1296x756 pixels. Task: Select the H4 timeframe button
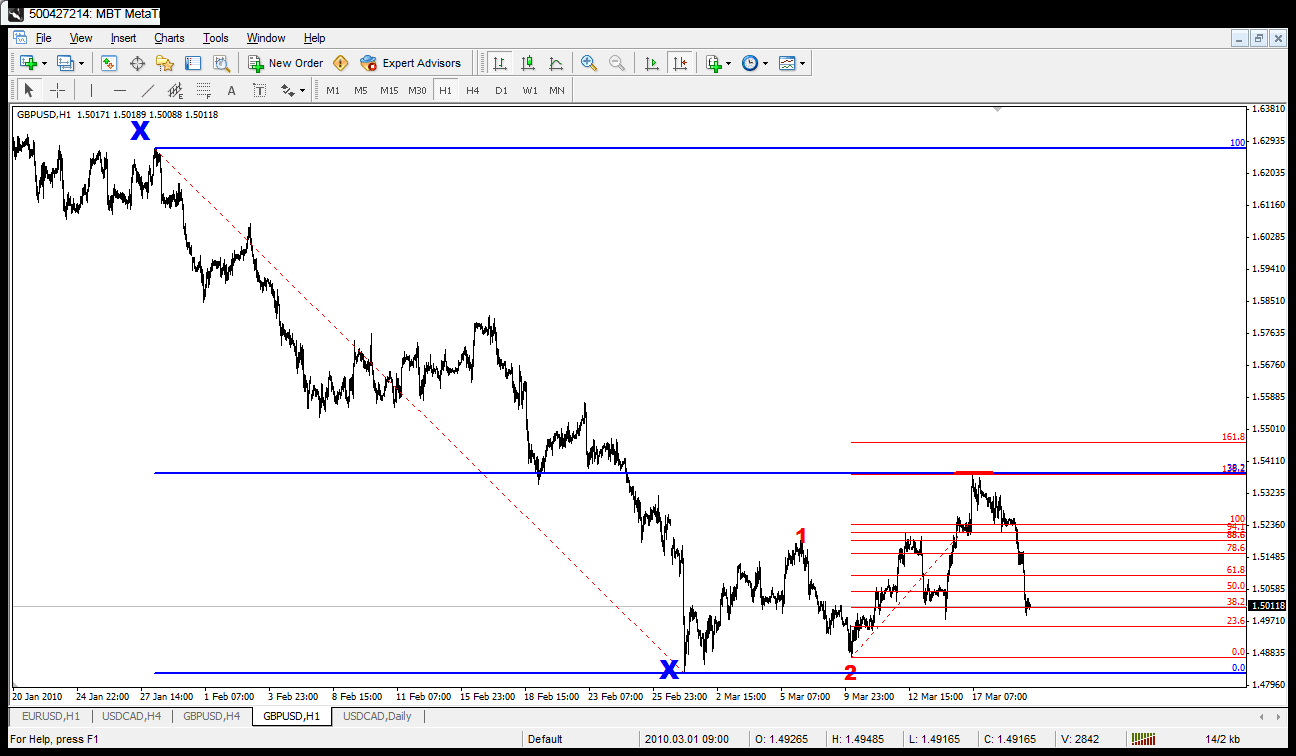pyautogui.click(x=473, y=90)
